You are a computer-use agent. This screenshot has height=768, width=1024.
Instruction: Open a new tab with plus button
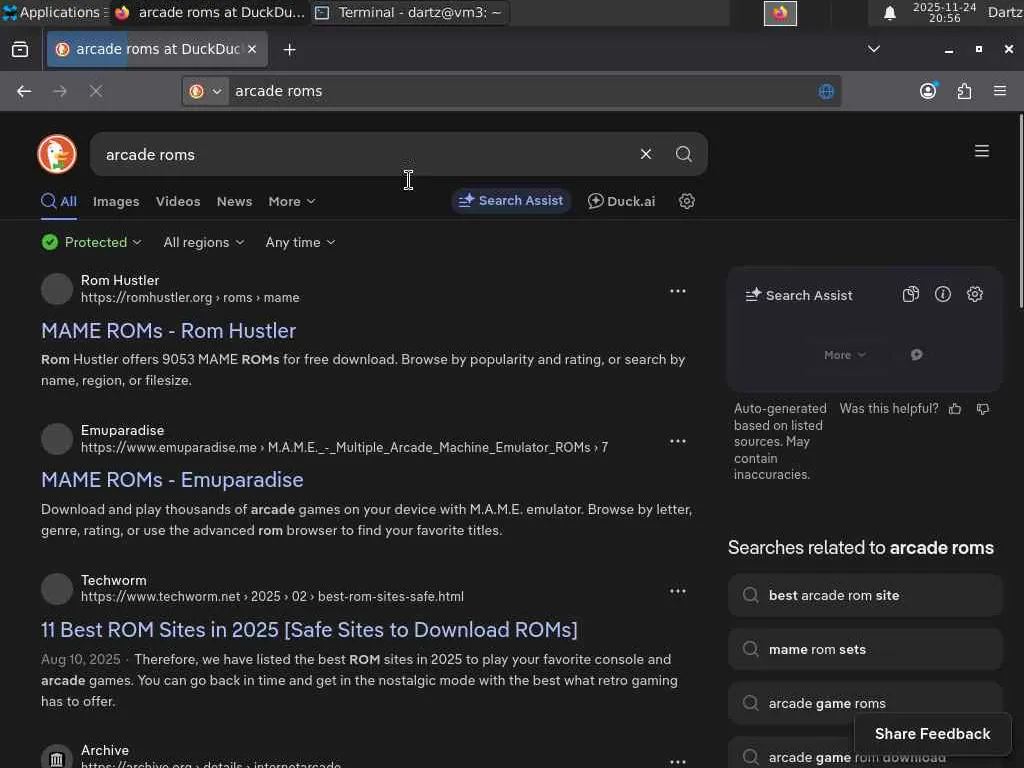click(289, 50)
